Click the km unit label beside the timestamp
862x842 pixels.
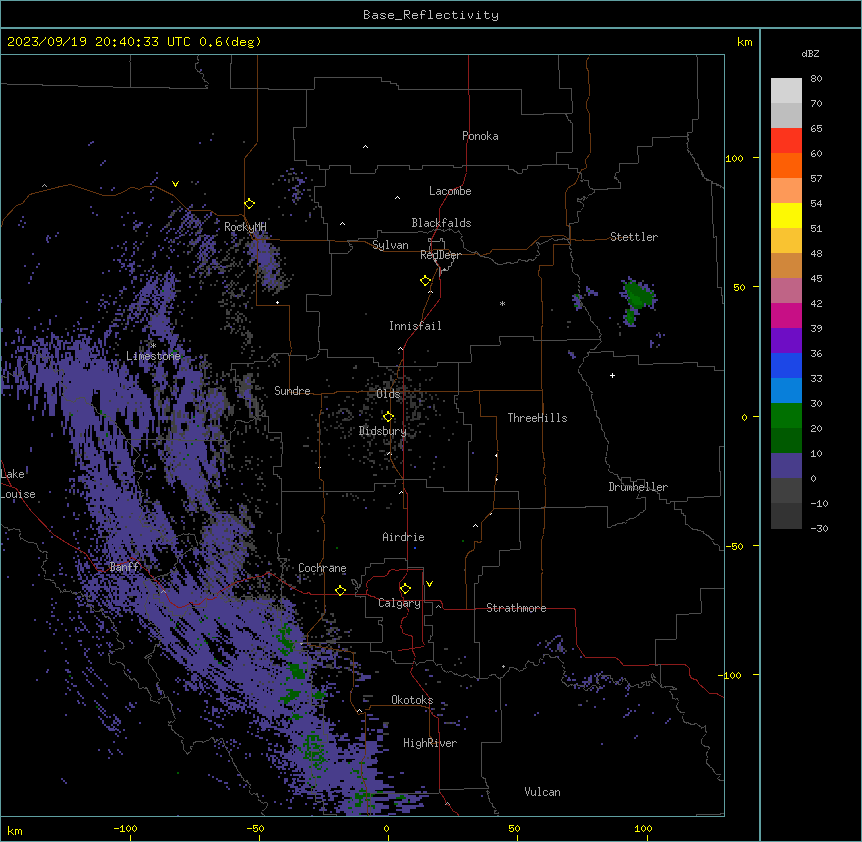pyautogui.click(x=745, y=42)
